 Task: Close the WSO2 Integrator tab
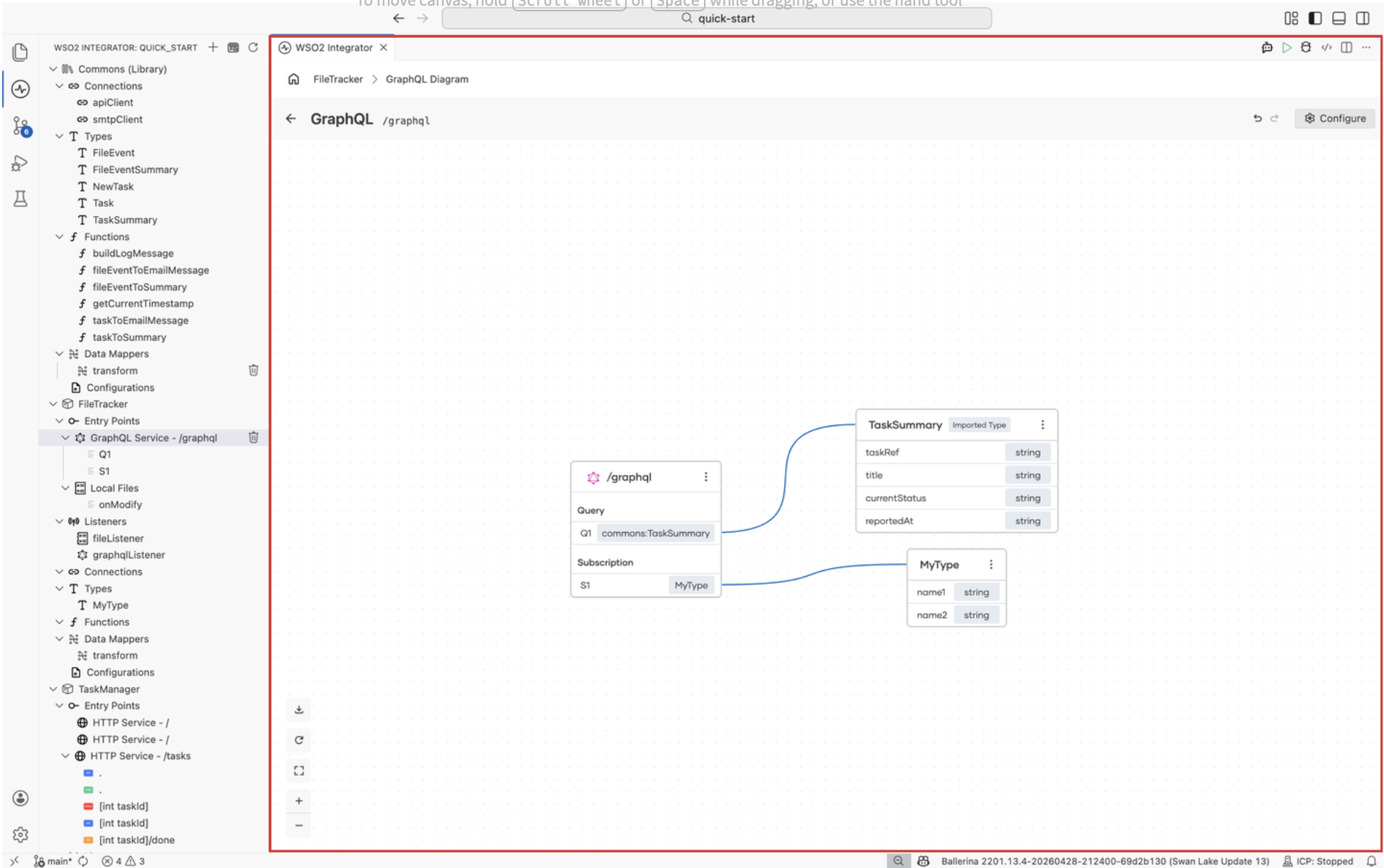pyautogui.click(x=384, y=48)
